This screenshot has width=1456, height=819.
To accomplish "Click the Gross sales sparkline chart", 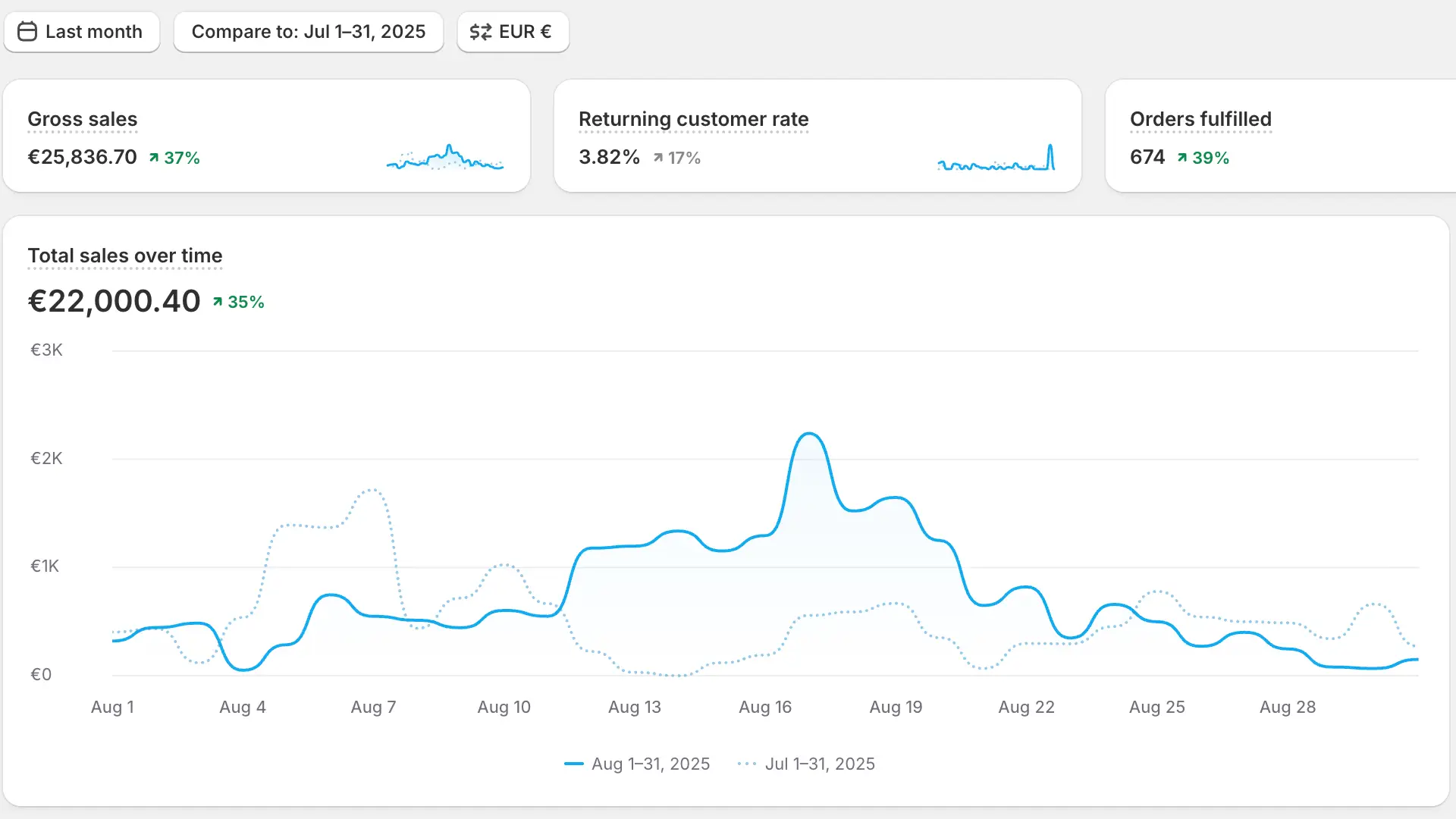I will (445, 158).
